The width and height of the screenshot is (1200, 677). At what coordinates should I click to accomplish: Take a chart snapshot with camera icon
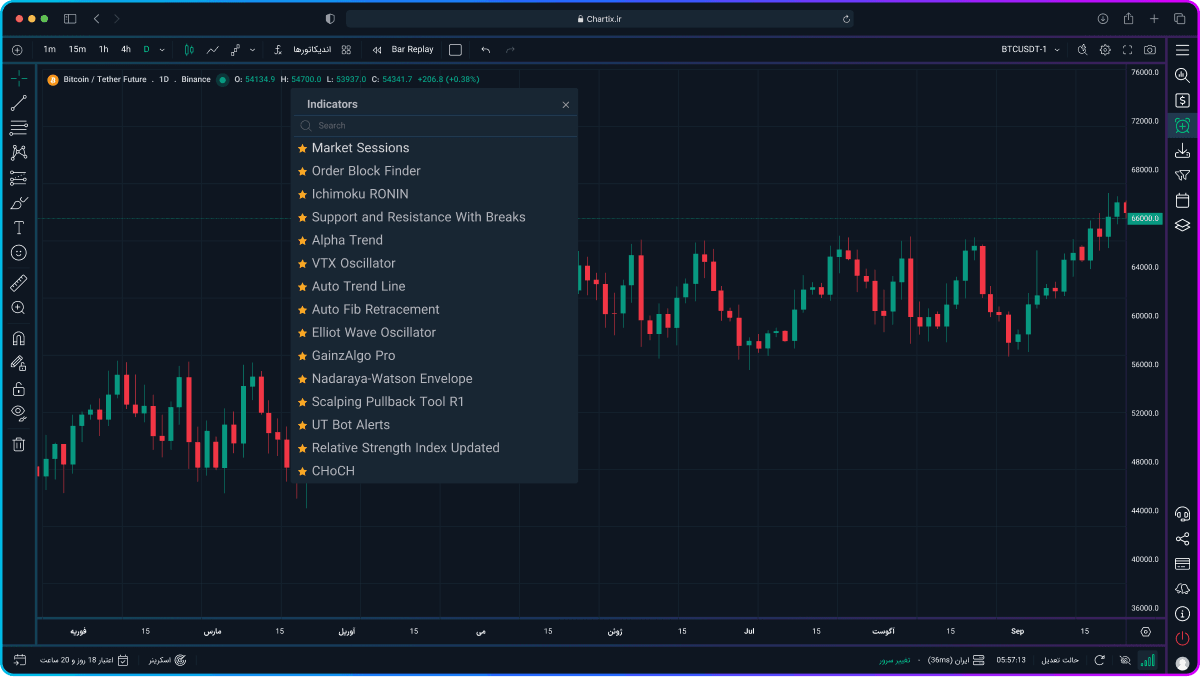tap(1151, 49)
